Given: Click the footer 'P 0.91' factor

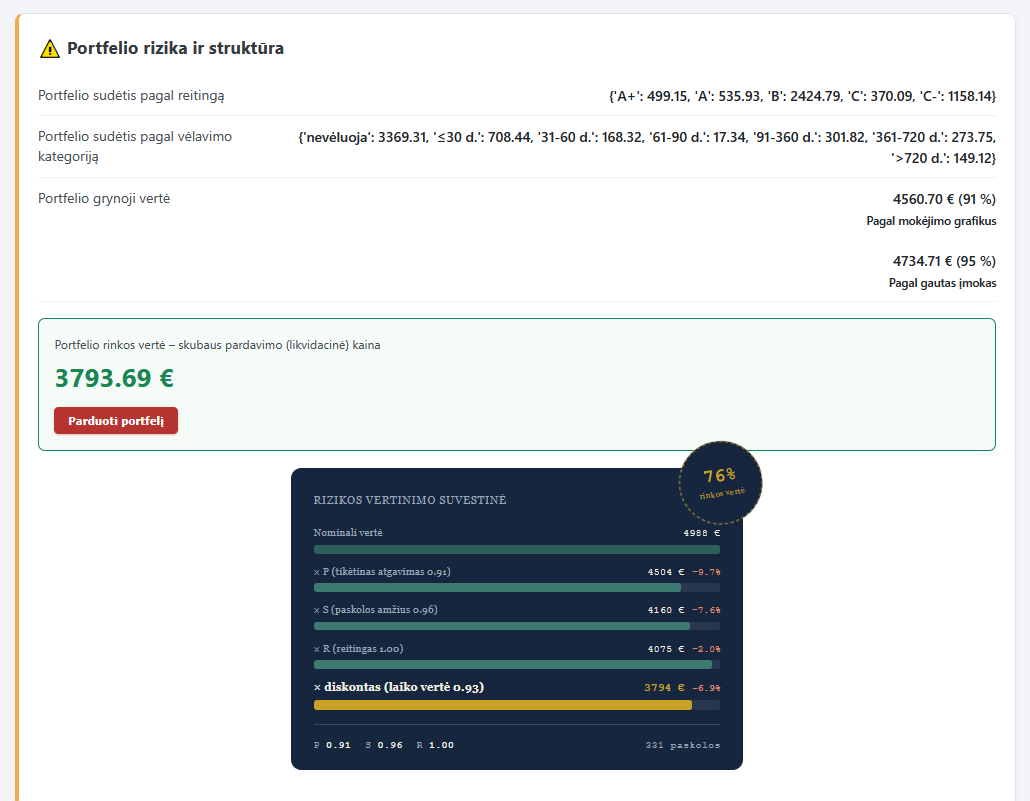Looking at the screenshot, I should pos(332,745).
